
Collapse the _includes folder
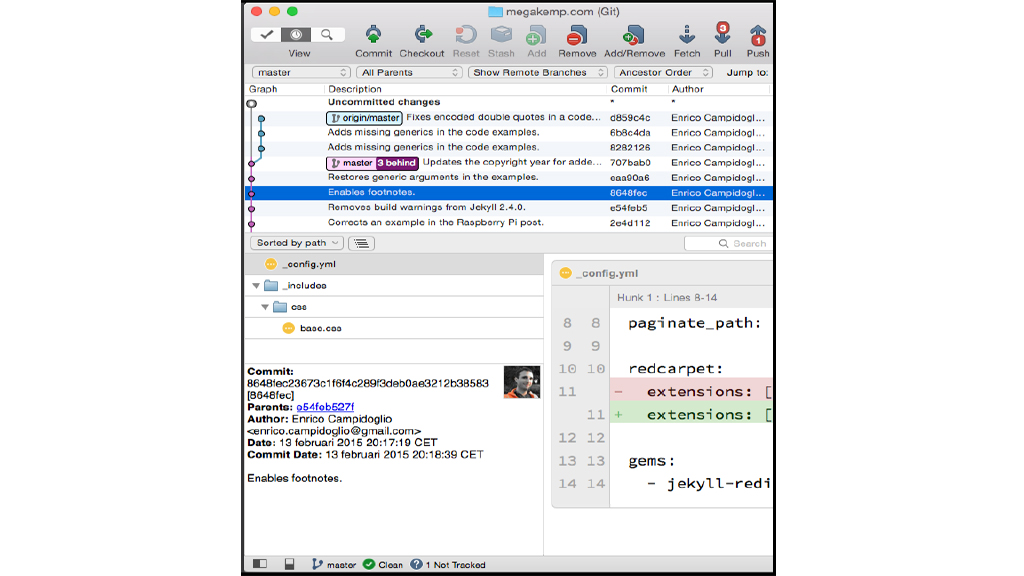(x=256, y=285)
